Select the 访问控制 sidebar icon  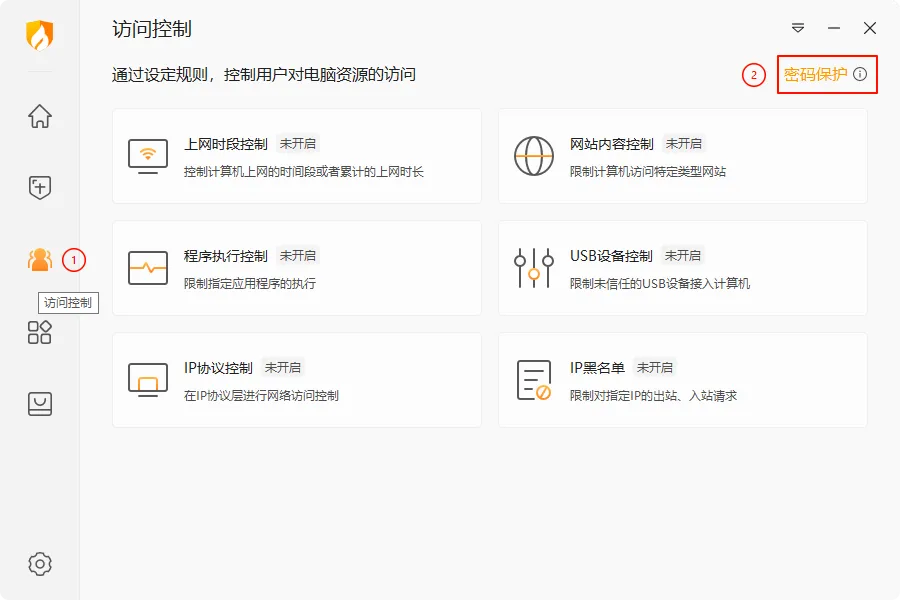coord(39,260)
